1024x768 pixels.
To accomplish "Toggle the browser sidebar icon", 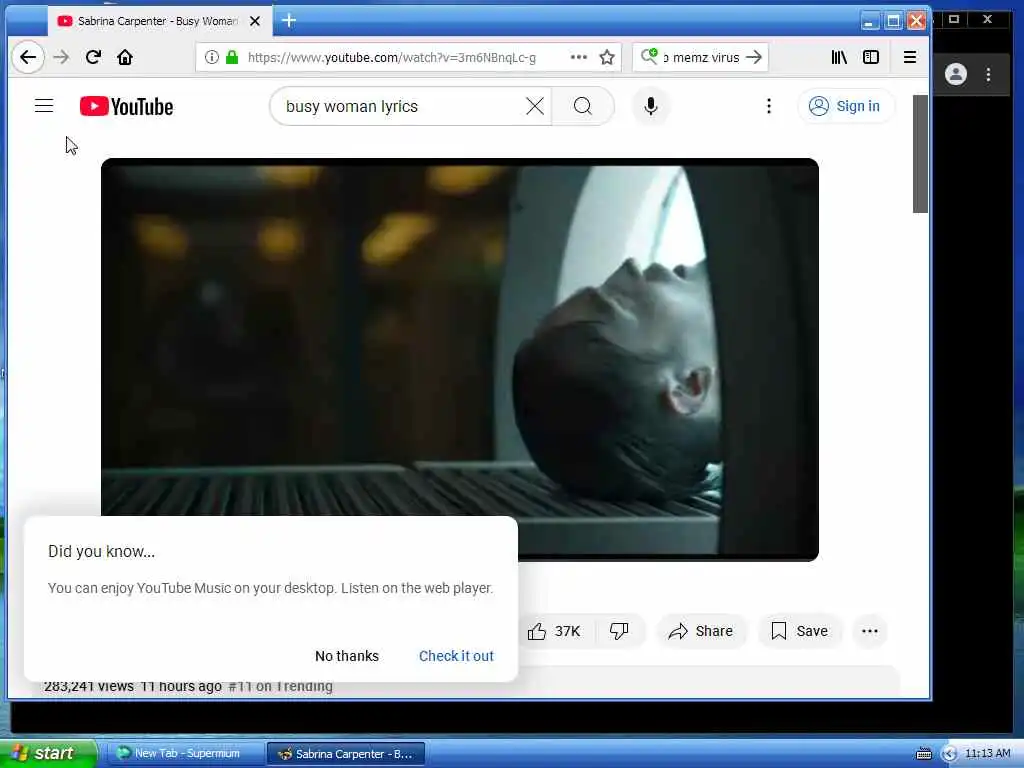I will click(x=871, y=57).
